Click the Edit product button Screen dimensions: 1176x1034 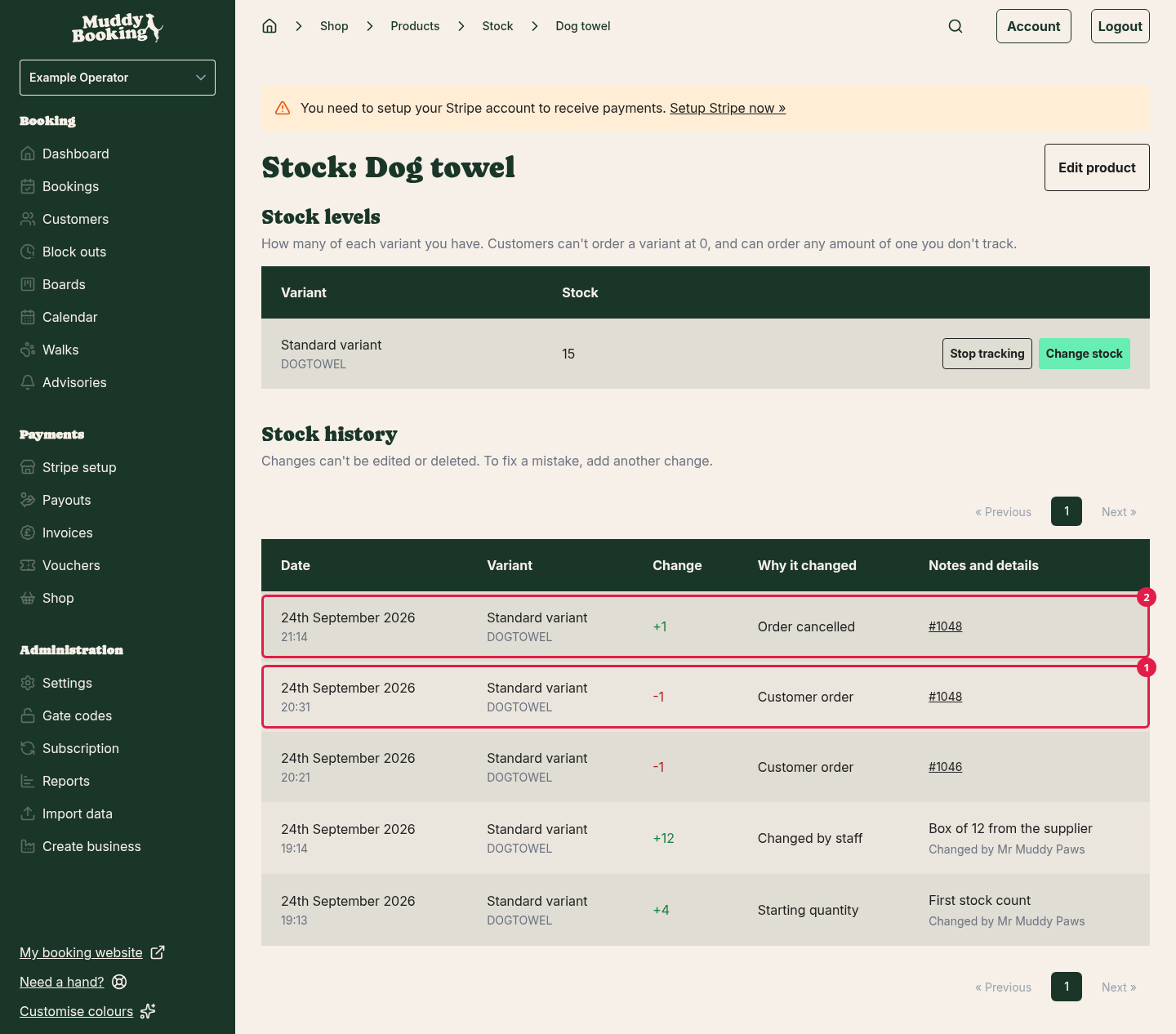[x=1097, y=167]
